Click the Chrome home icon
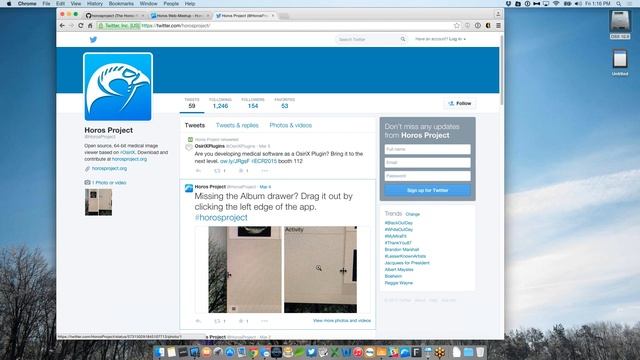The height and width of the screenshot is (360, 640). [90, 26]
